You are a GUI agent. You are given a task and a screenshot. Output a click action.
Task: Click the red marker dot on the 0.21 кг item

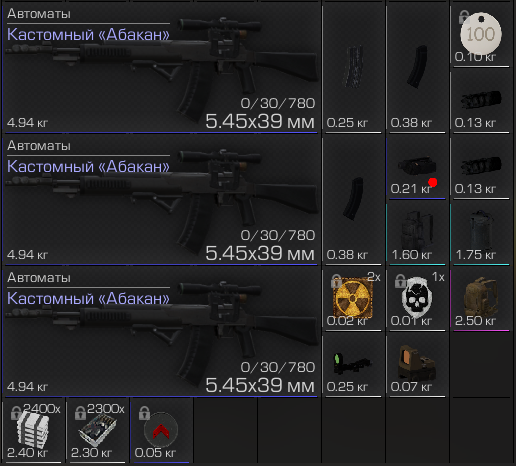click(433, 182)
